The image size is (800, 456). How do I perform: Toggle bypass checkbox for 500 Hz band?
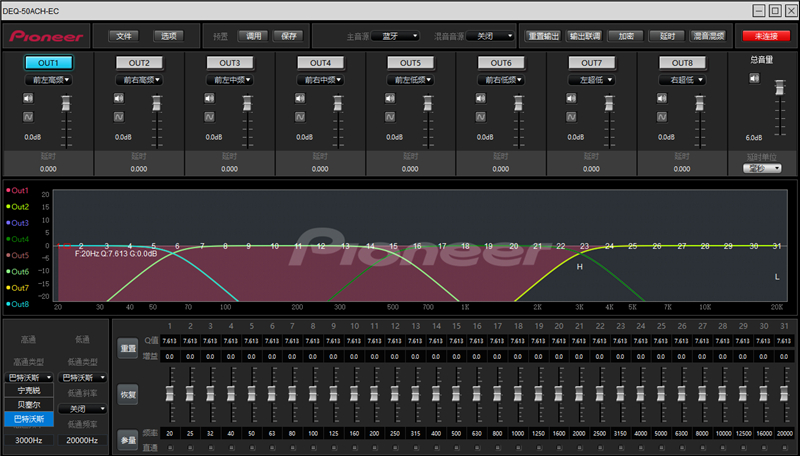[x=456, y=448]
